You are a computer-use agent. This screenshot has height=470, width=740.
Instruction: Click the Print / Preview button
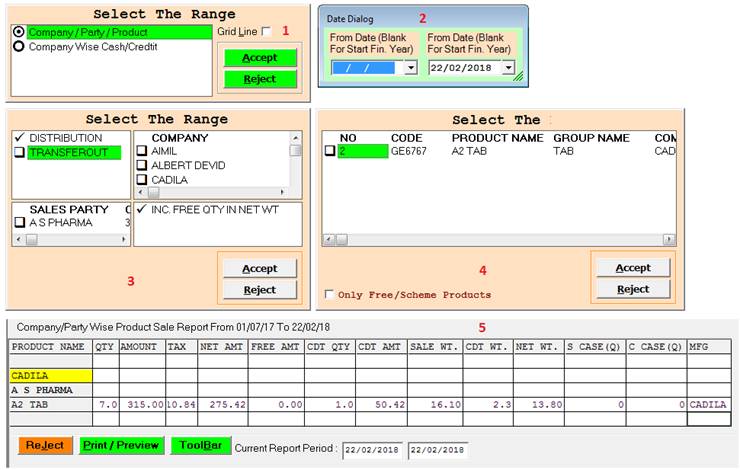pos(122,445)
